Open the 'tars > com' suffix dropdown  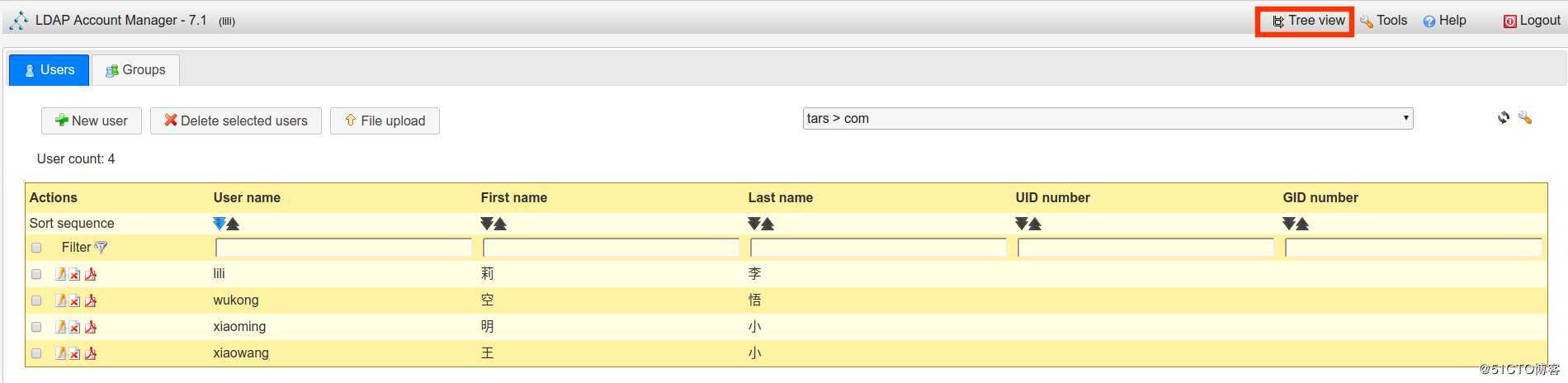click(1108, 119)
